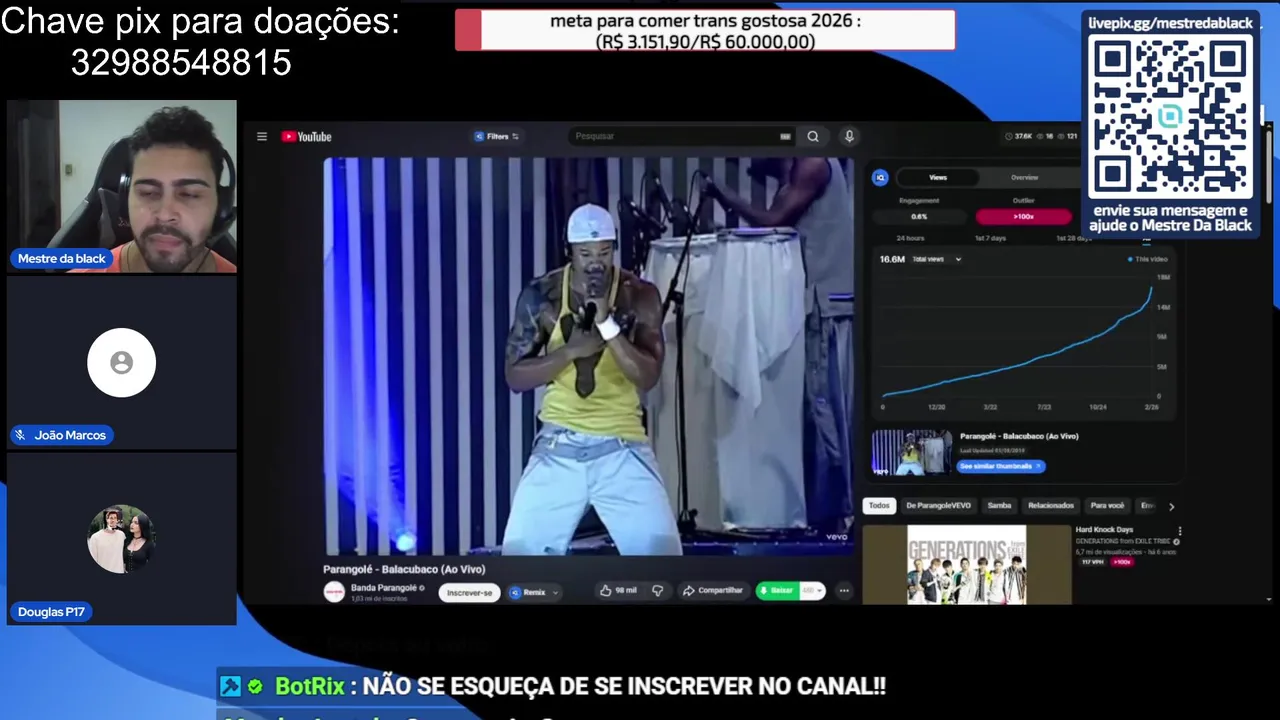
Task: Open the Filters button in YouTube header
Action: [496, 136]
